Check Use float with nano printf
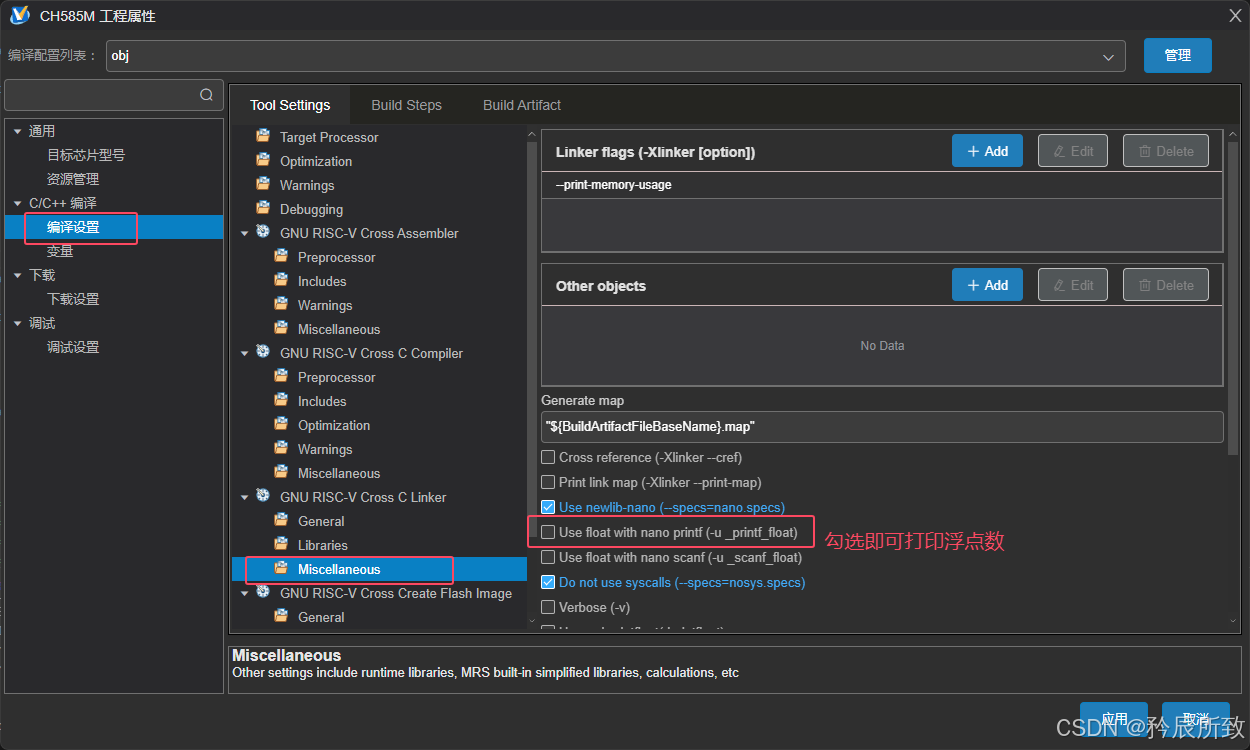 (x=548, y=532)
